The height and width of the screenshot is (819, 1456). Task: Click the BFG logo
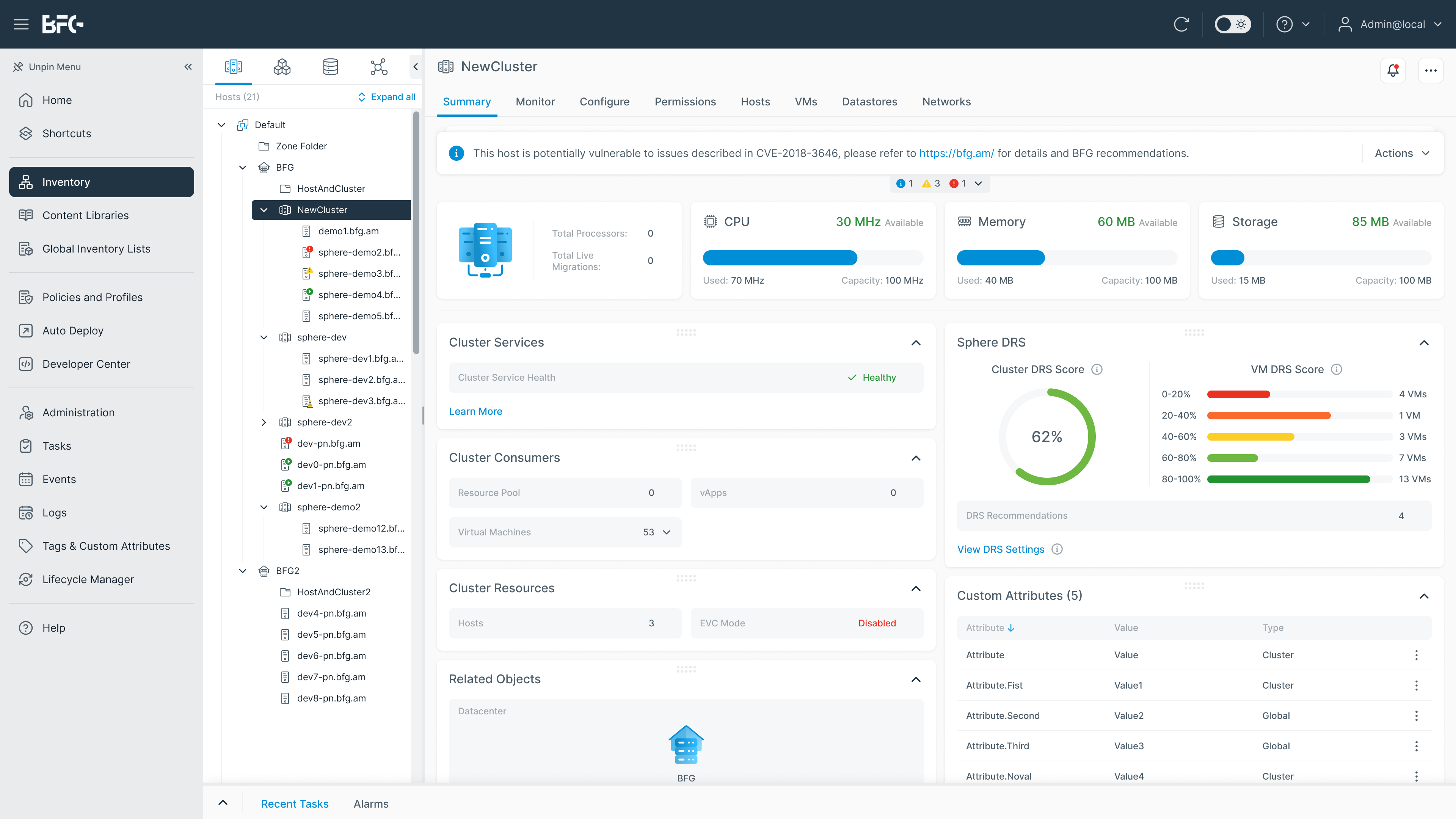tap(63, 24)
